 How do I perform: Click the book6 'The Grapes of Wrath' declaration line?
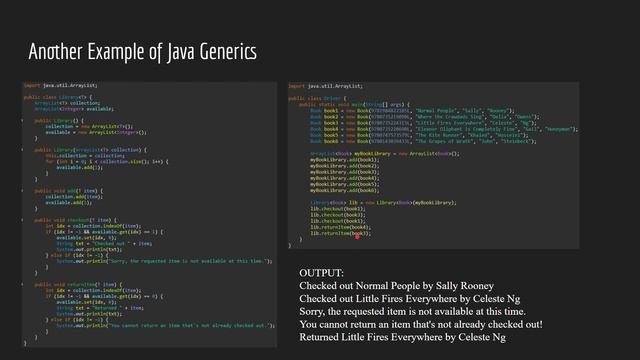(423, 141)
